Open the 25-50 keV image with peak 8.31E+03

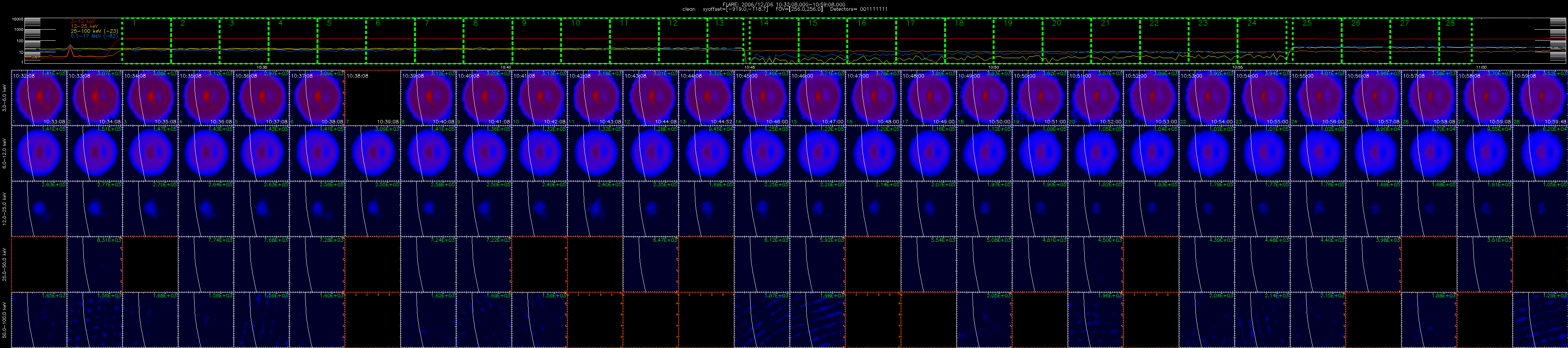pyautogui.click(x=95, y=264)
